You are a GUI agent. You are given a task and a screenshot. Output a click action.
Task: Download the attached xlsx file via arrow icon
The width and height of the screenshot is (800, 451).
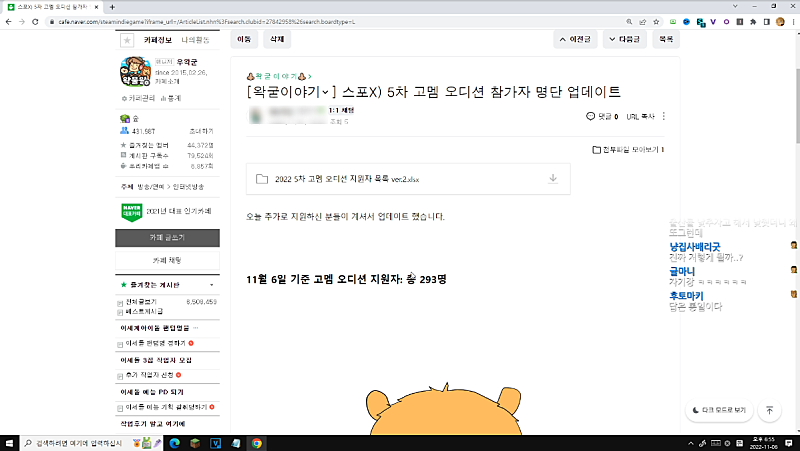[553, 178]
